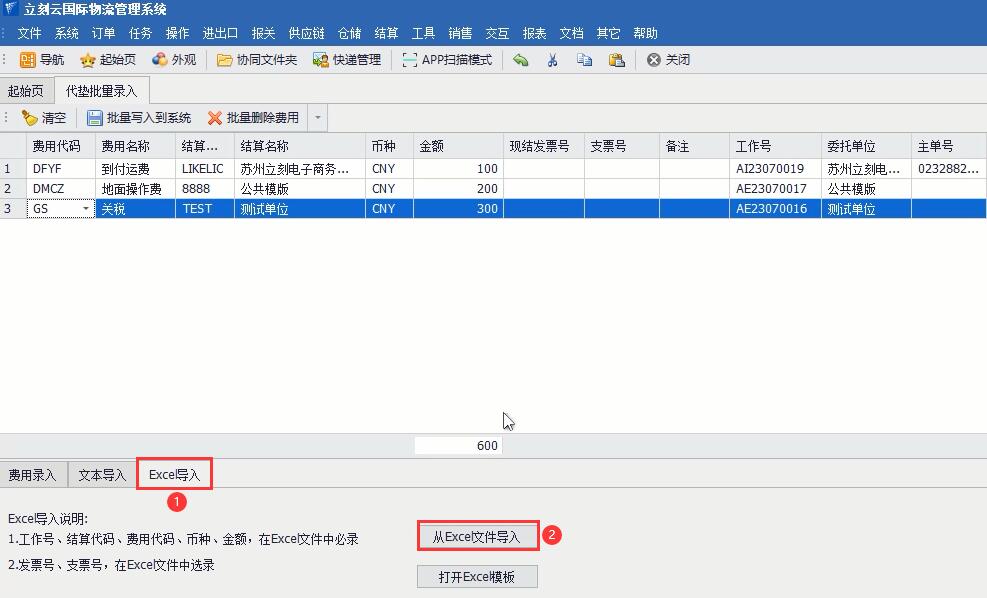Click the 费用代码 column header
The width and height of the screenshot is (987, 598).
(x=60, y=147)
